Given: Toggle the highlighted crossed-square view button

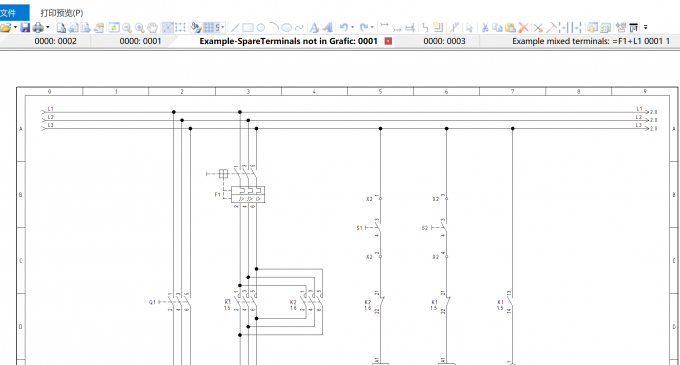Looking at the screenshot, I should pyautogui.click(x=167, y=28).
